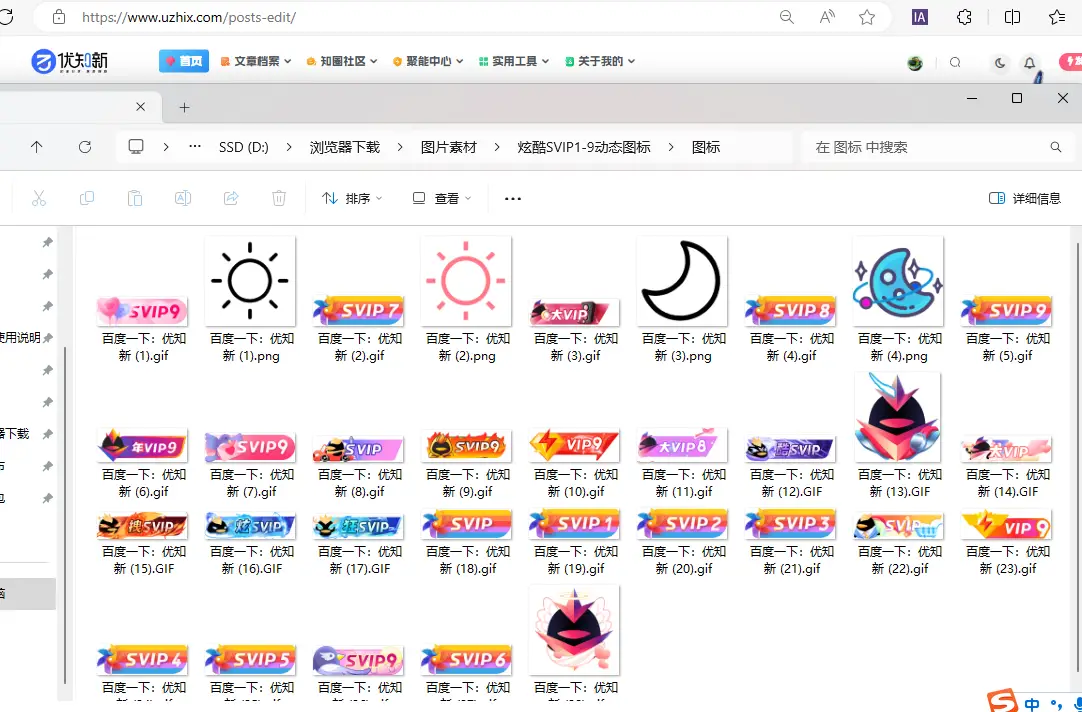This screenshot has height=712, width=1082.
Task: Close the current Explorer tab
Action: click(140, 106)
